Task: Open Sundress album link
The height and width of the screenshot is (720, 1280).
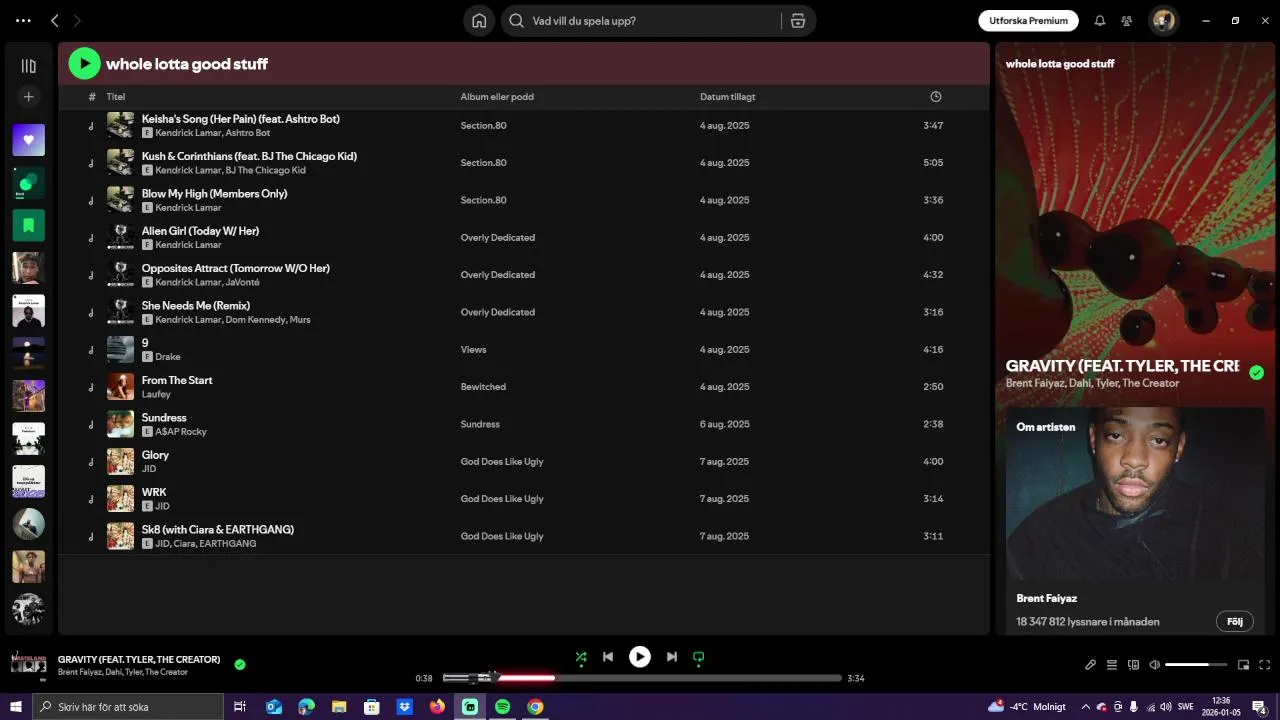Action: click(x=480, y=424)
